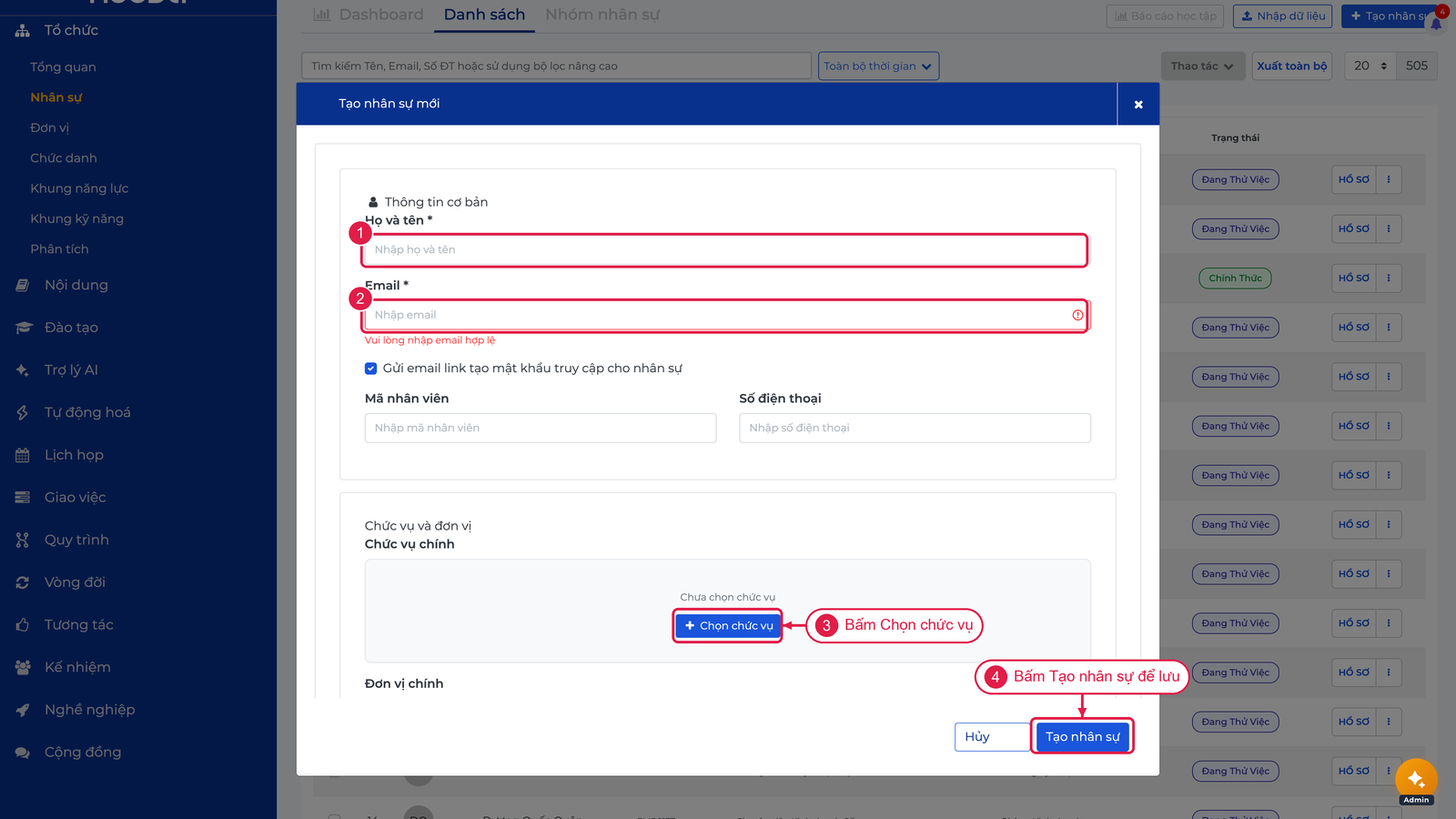Click Nhập dữ liệu button
Image resolution: width=1456 pixels, height=819 pixels.
coord(1283,16)
